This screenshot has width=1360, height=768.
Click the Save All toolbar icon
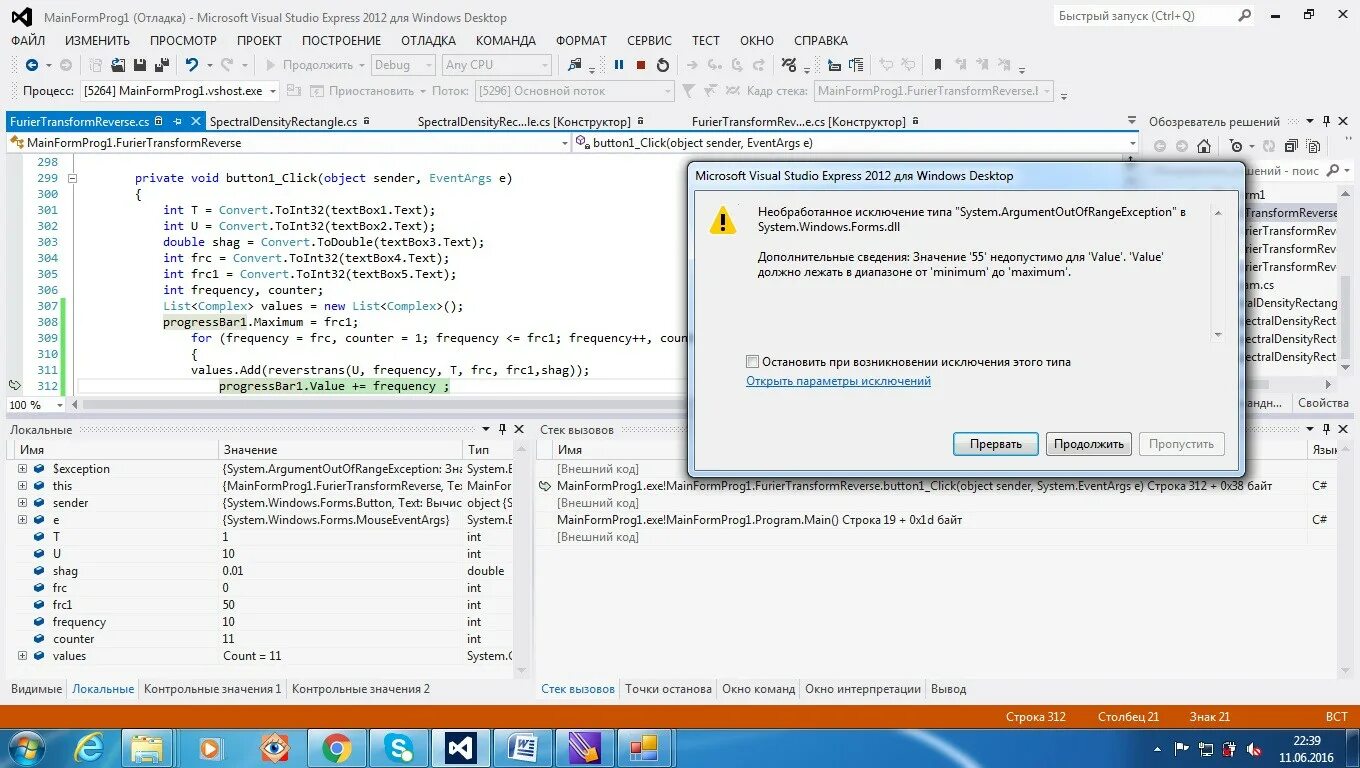[160, 65]
